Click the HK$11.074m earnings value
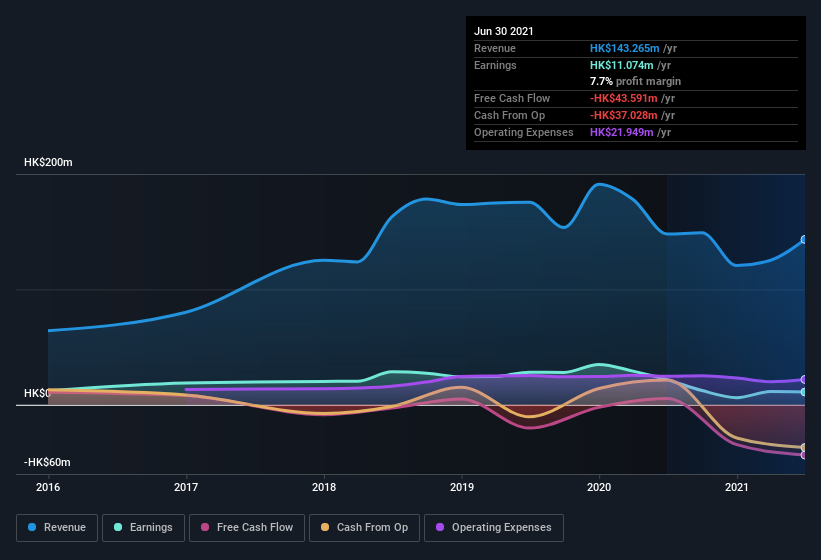 pyautogui.click(x=622, y=65)
